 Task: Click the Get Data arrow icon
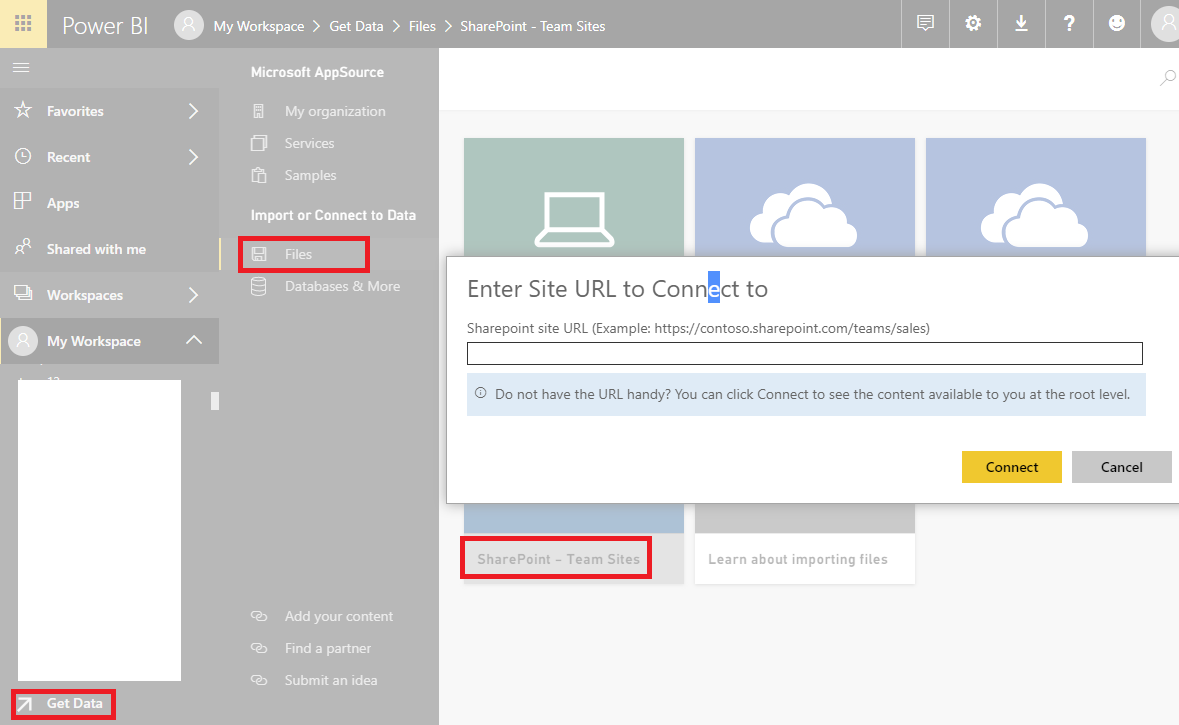coord(25,705)
